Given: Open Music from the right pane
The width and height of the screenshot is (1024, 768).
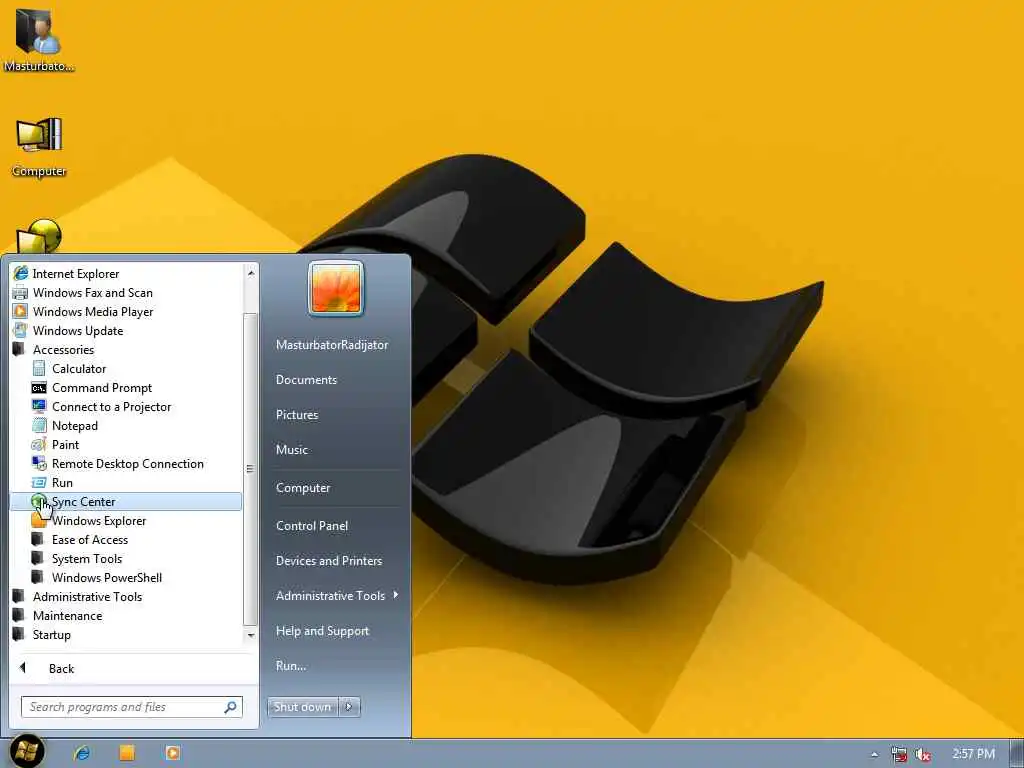Looking at the screenshot, I should coord(291,450).
